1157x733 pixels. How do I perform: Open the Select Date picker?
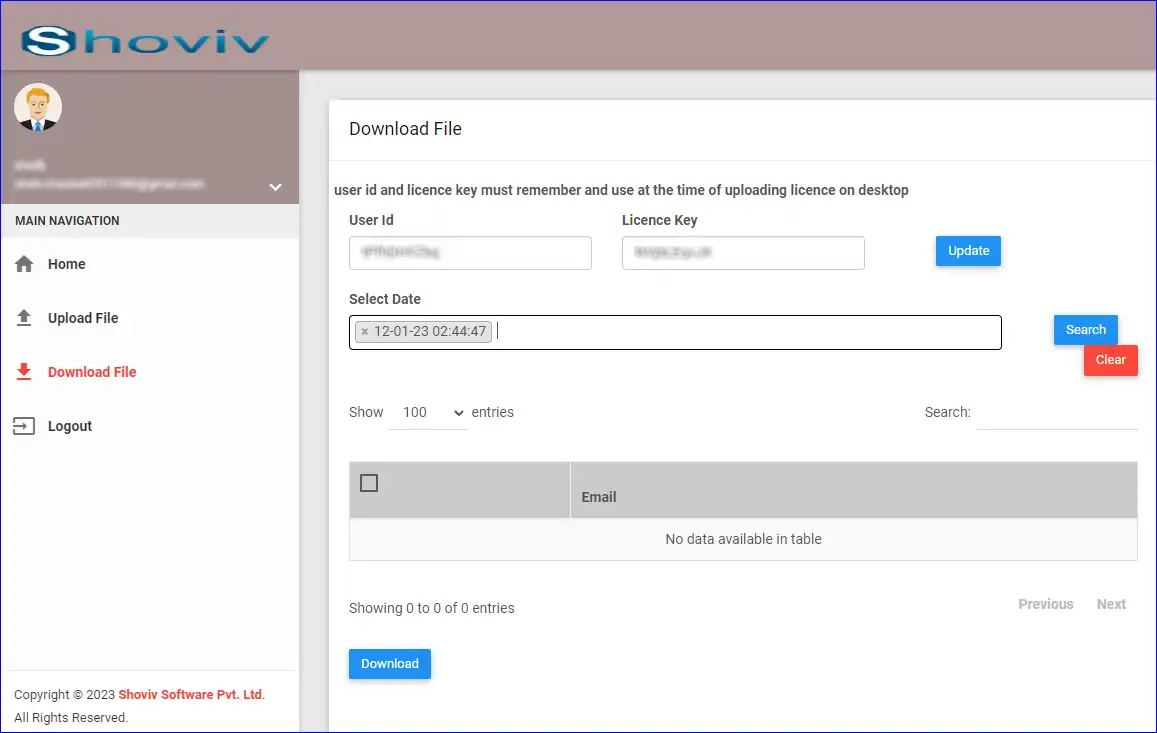coord(700,331)
